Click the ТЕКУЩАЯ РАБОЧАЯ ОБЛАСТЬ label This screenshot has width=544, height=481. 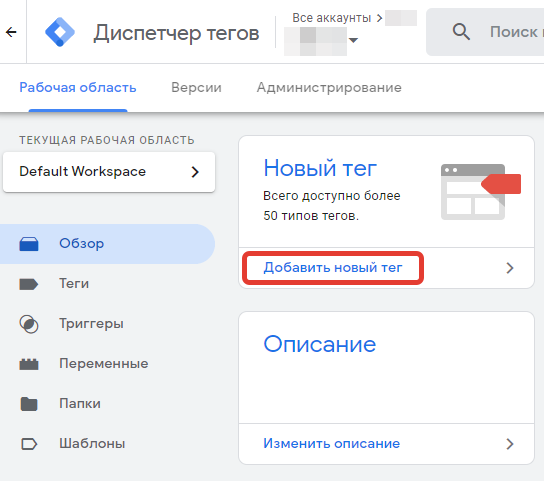pos(107,140)
